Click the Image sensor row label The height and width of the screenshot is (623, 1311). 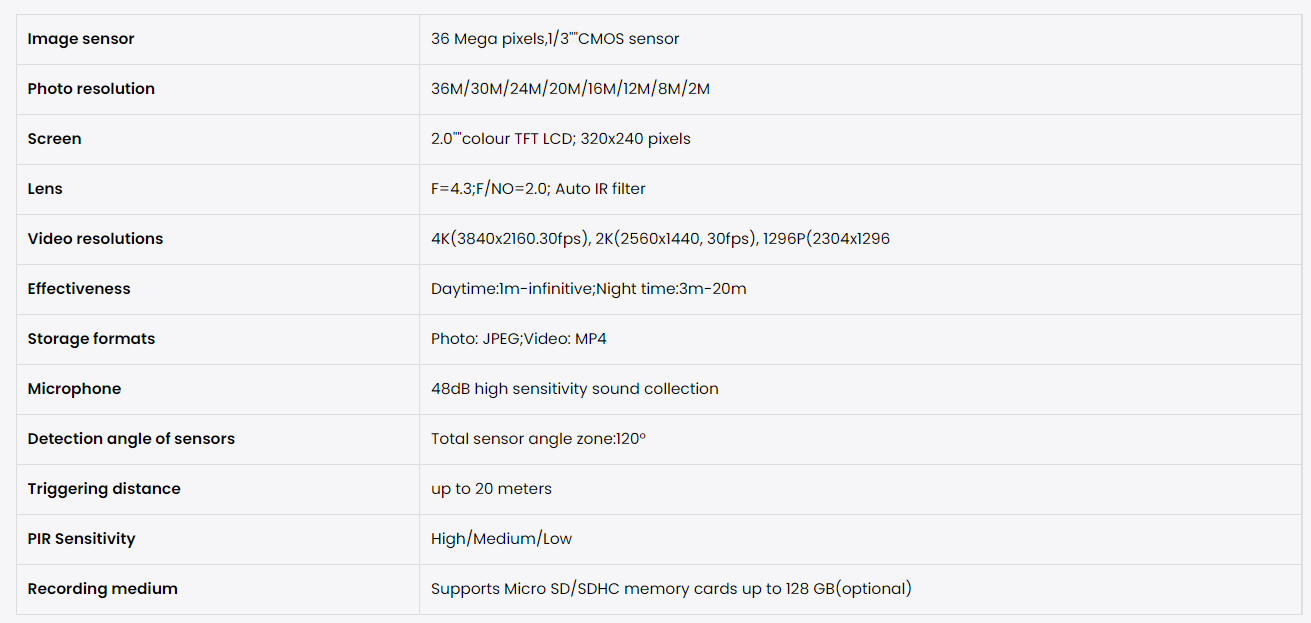click(x=81, y=39)
